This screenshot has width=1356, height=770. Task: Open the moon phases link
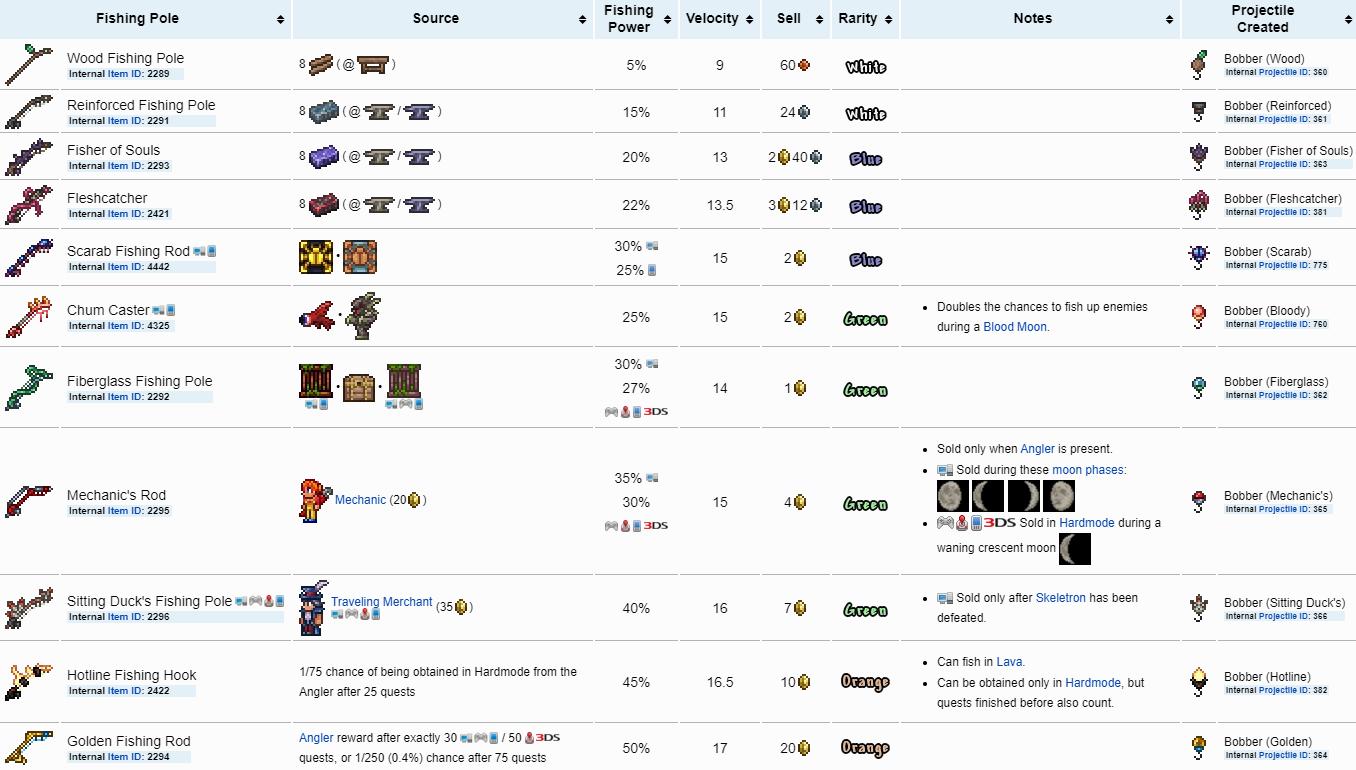pyautogui.click(x=1088, y=470)
